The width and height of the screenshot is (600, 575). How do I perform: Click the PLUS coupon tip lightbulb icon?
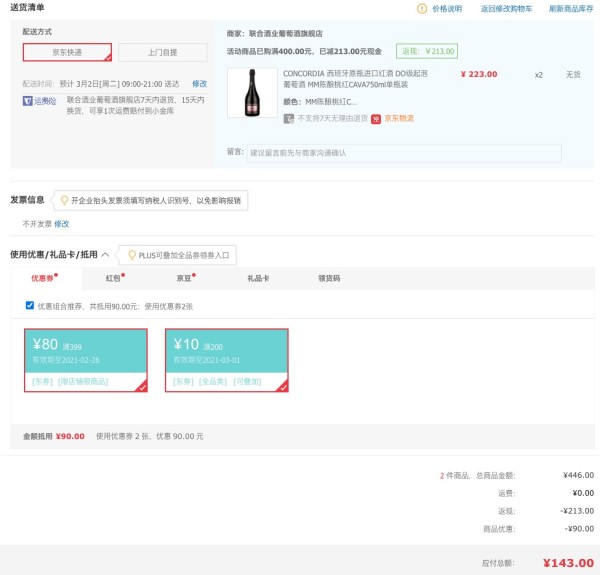click(x=132, y=255)
